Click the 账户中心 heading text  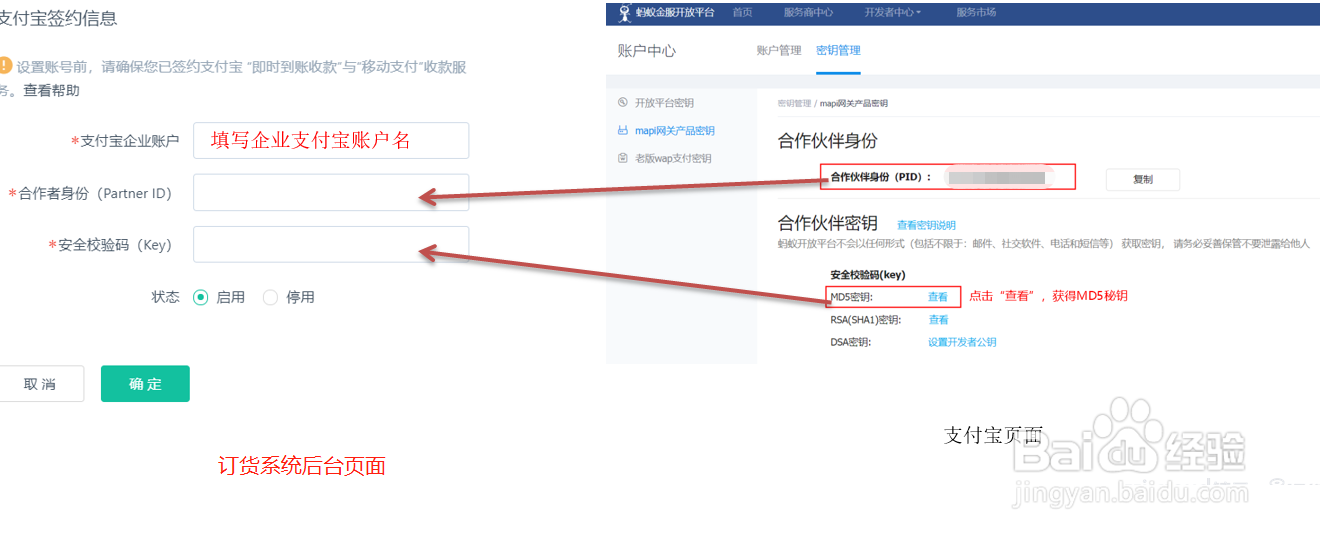click(x=647, y=51)
